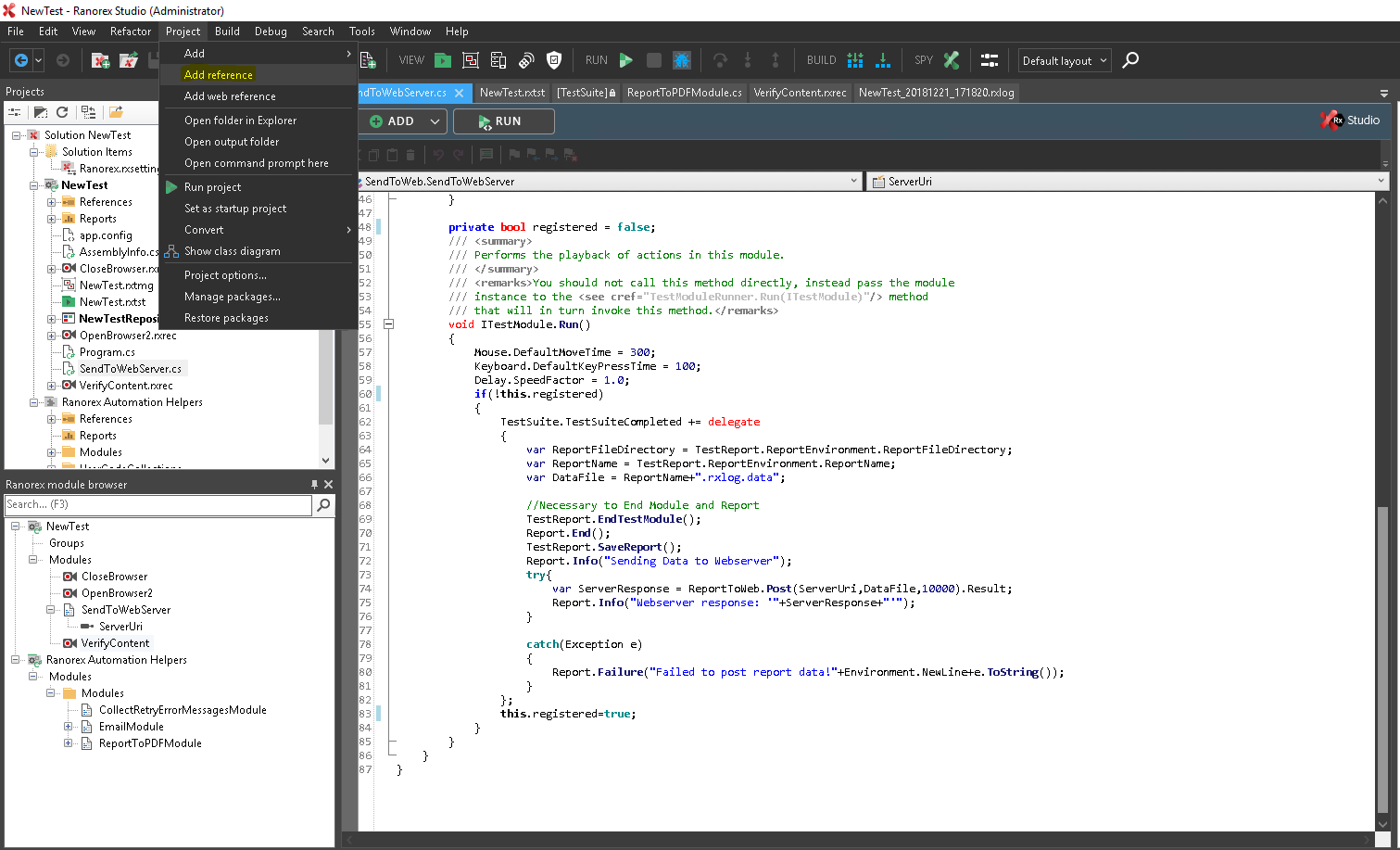Click the build current project icon

click(x=883, y=60)
